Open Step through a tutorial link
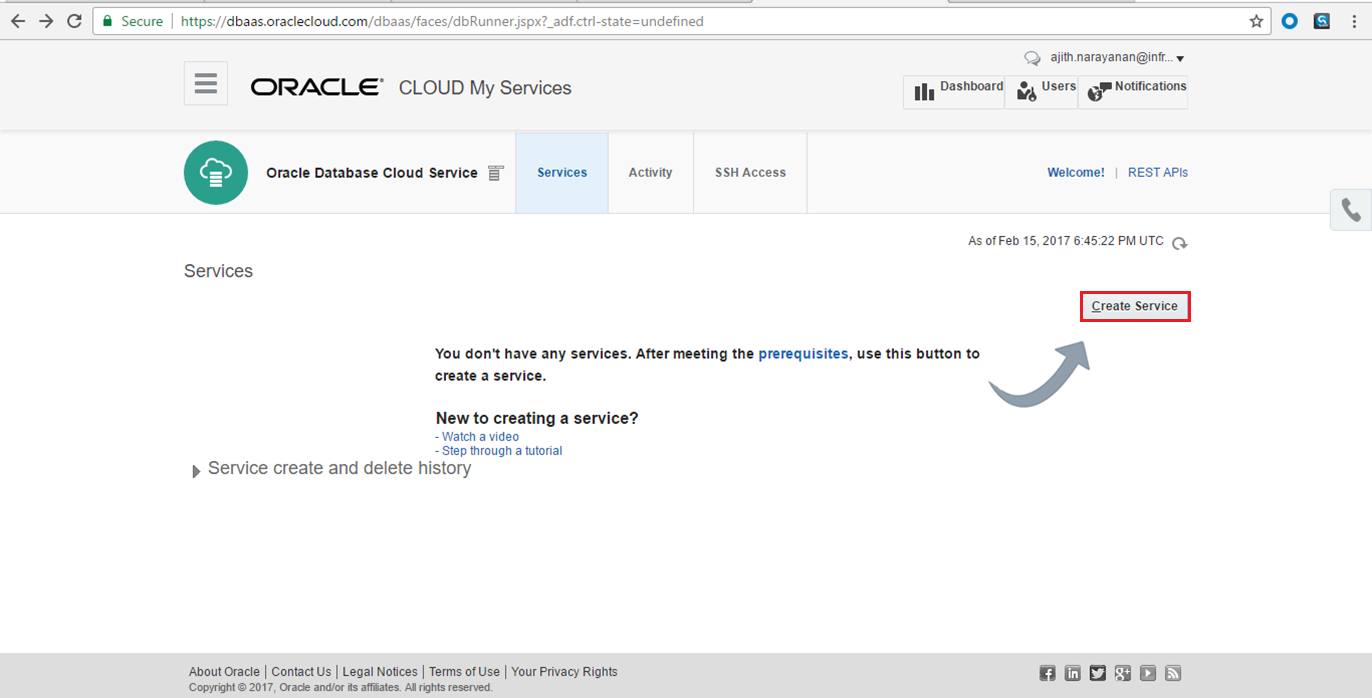The height and width of the screenshot is (698, 1372). click(x=502, y=451)
